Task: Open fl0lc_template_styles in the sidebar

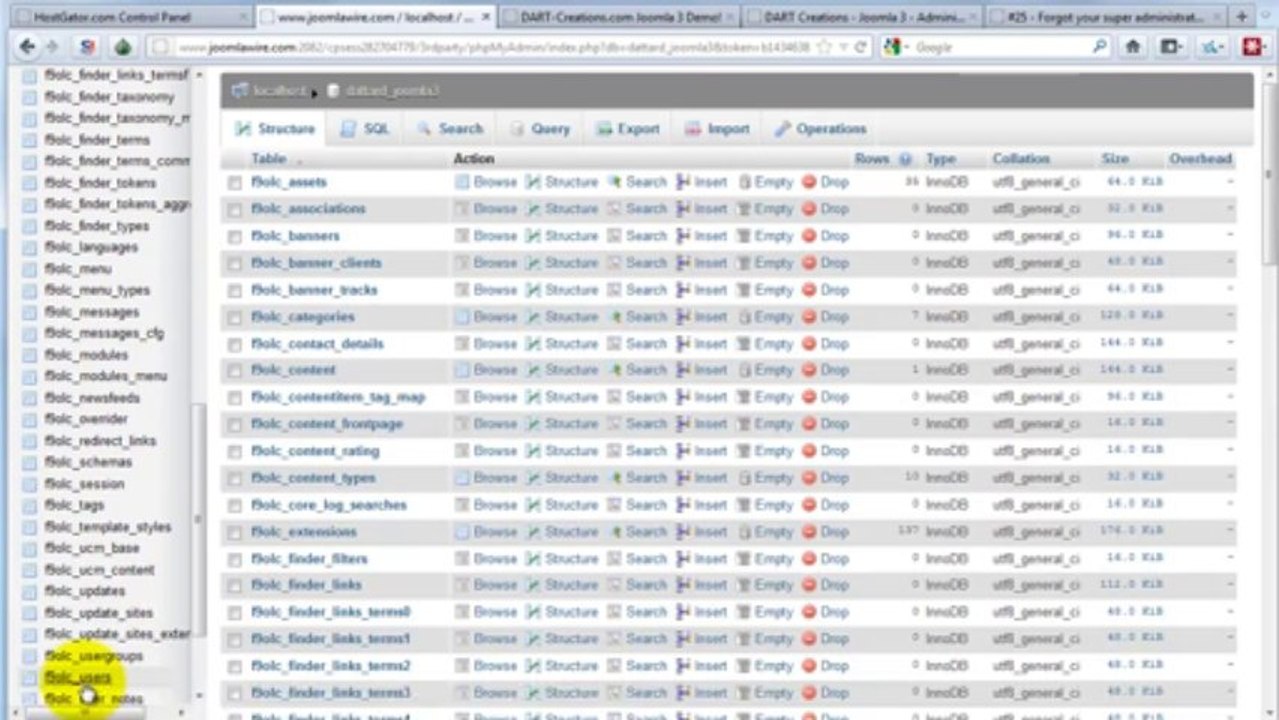Action: point(108,527)
